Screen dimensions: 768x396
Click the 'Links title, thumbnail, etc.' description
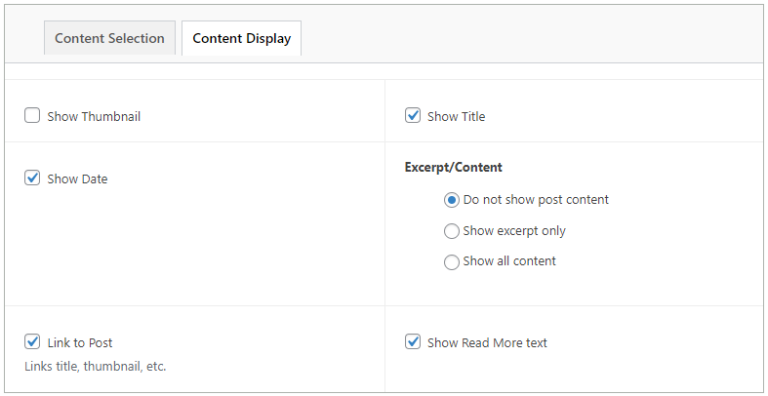pos(96,366)
